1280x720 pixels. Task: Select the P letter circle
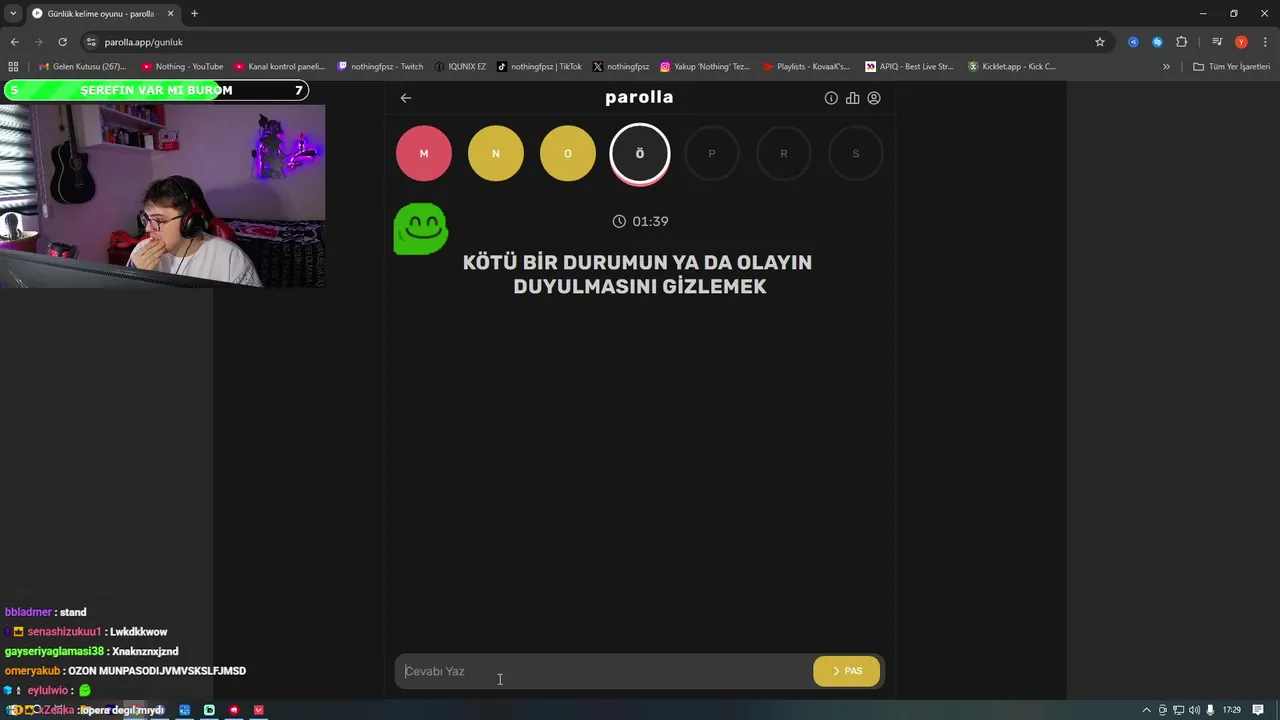712,154
